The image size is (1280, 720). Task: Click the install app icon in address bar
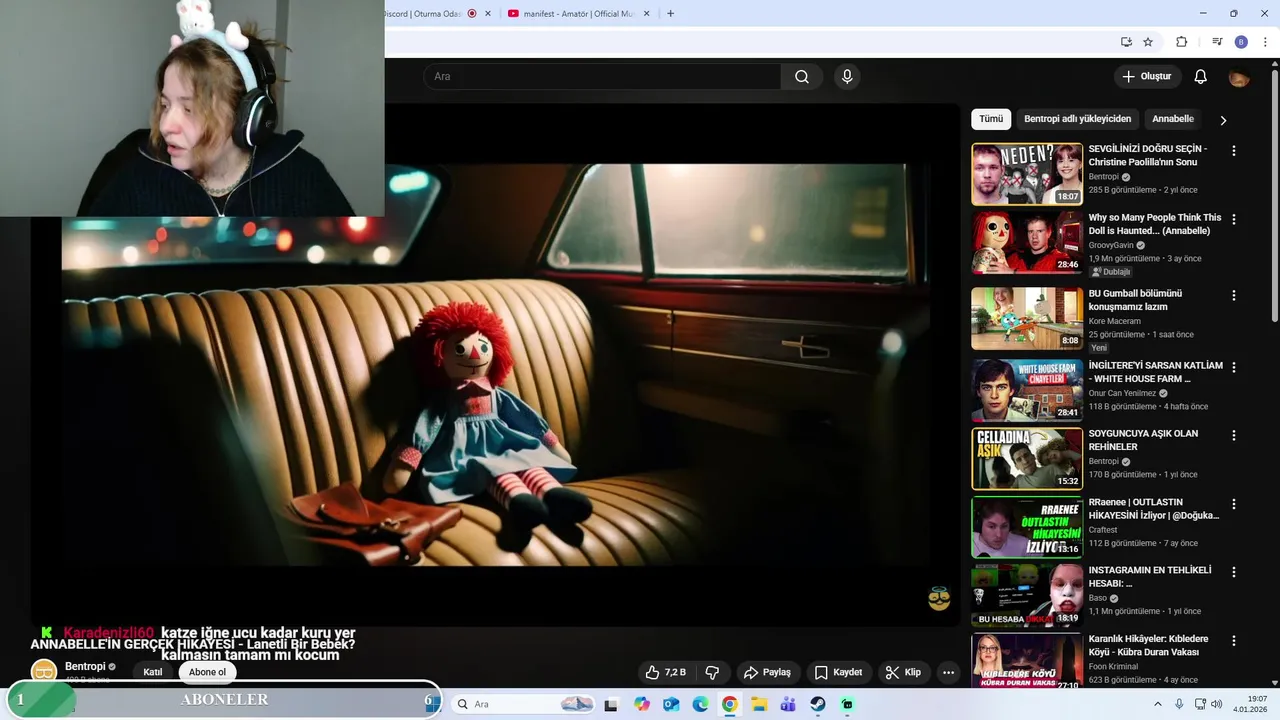[x=1126, y=42]
